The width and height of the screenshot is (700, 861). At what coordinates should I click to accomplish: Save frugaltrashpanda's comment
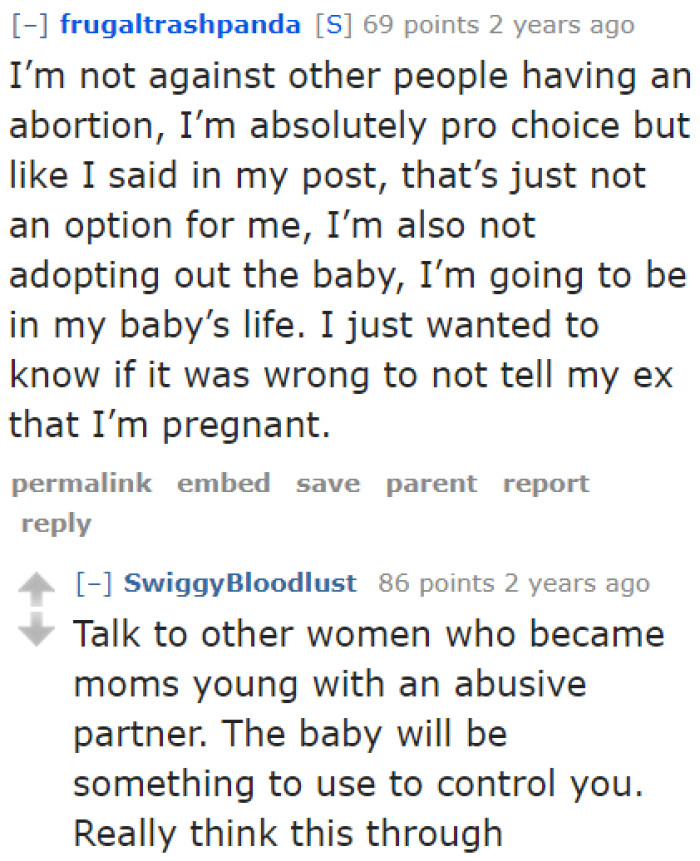click(x=327, y=483)
